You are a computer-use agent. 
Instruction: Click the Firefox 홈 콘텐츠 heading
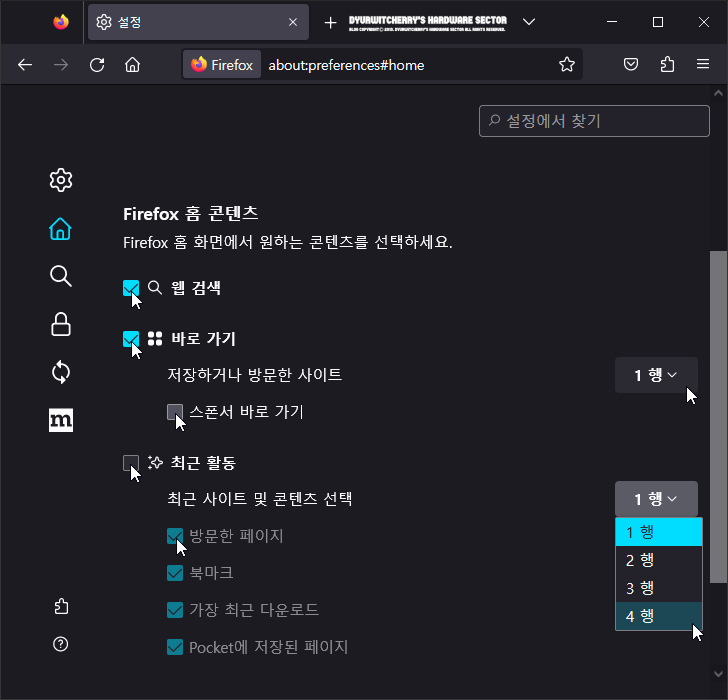tap(191, 214)
